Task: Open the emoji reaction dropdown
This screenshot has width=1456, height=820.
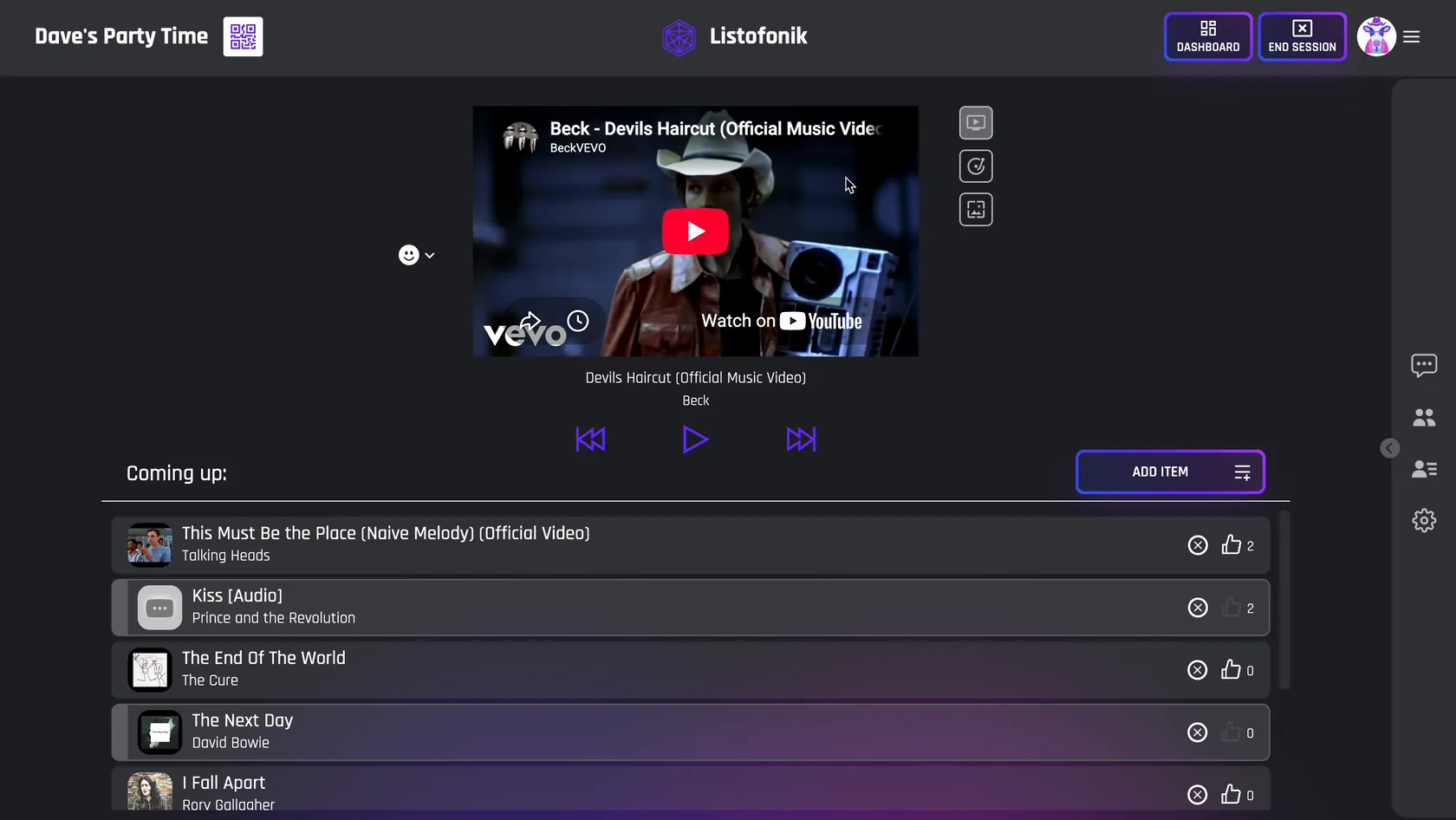Action: click(x=417, y=255)
